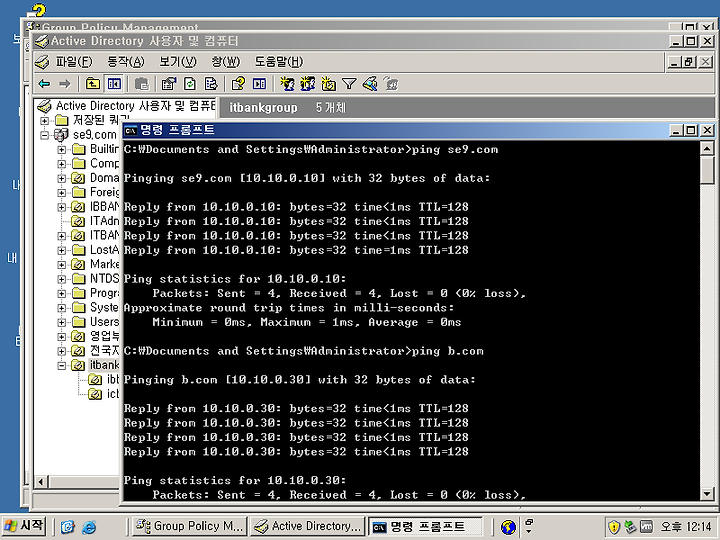Click the network connection tray icon
The image size is (720, 540).
pyautogui.click(x=630, y=527)
